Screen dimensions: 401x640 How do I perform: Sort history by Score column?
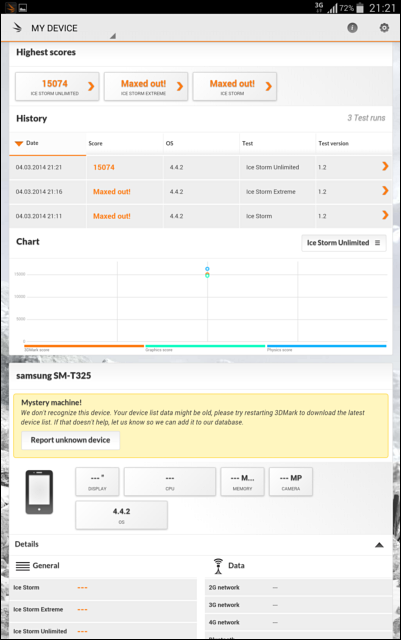click(x=125, y=143)
